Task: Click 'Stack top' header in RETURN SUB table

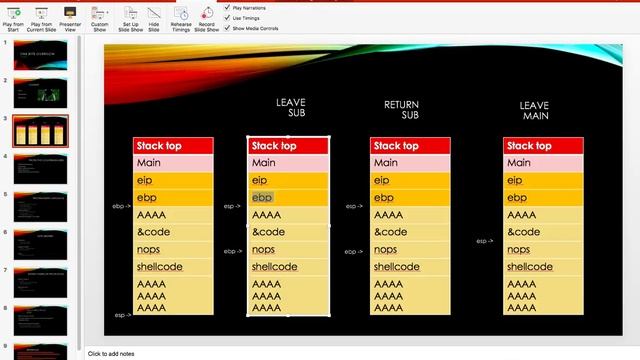Action: pyautogui.click(x=410, y=146)
